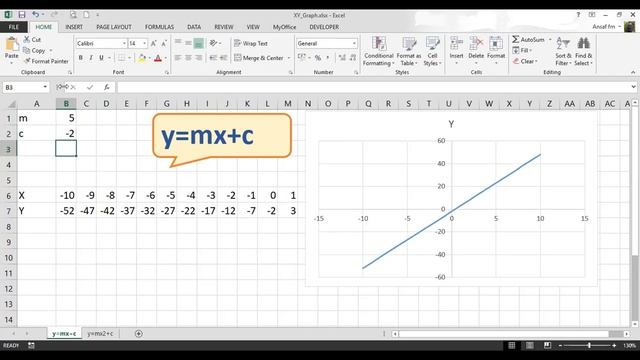Decrease decimal places

(352, 58)
